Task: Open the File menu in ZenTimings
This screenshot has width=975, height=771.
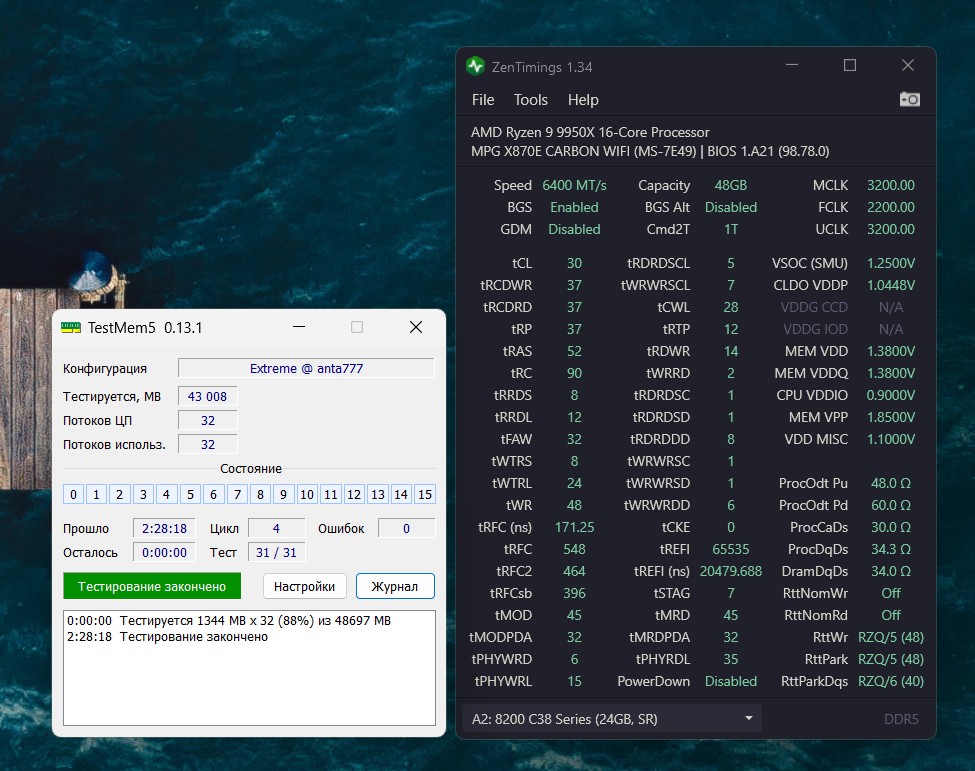Action: coord(483,100)
